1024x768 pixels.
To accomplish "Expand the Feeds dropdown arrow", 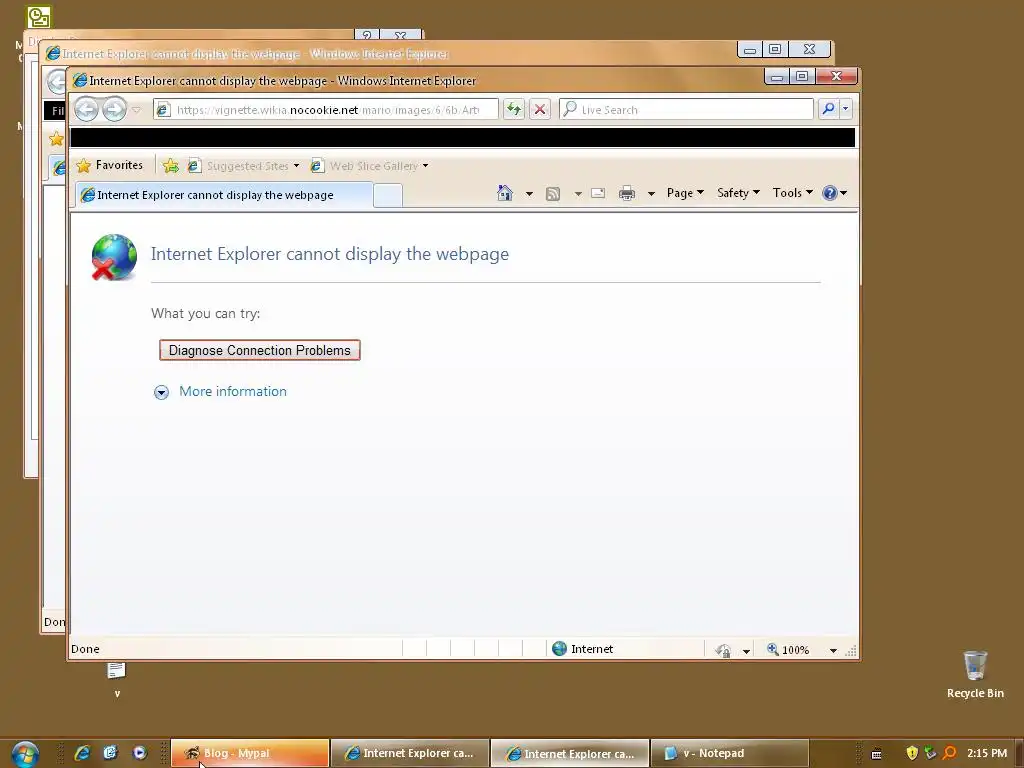I will tap(578, 193).
